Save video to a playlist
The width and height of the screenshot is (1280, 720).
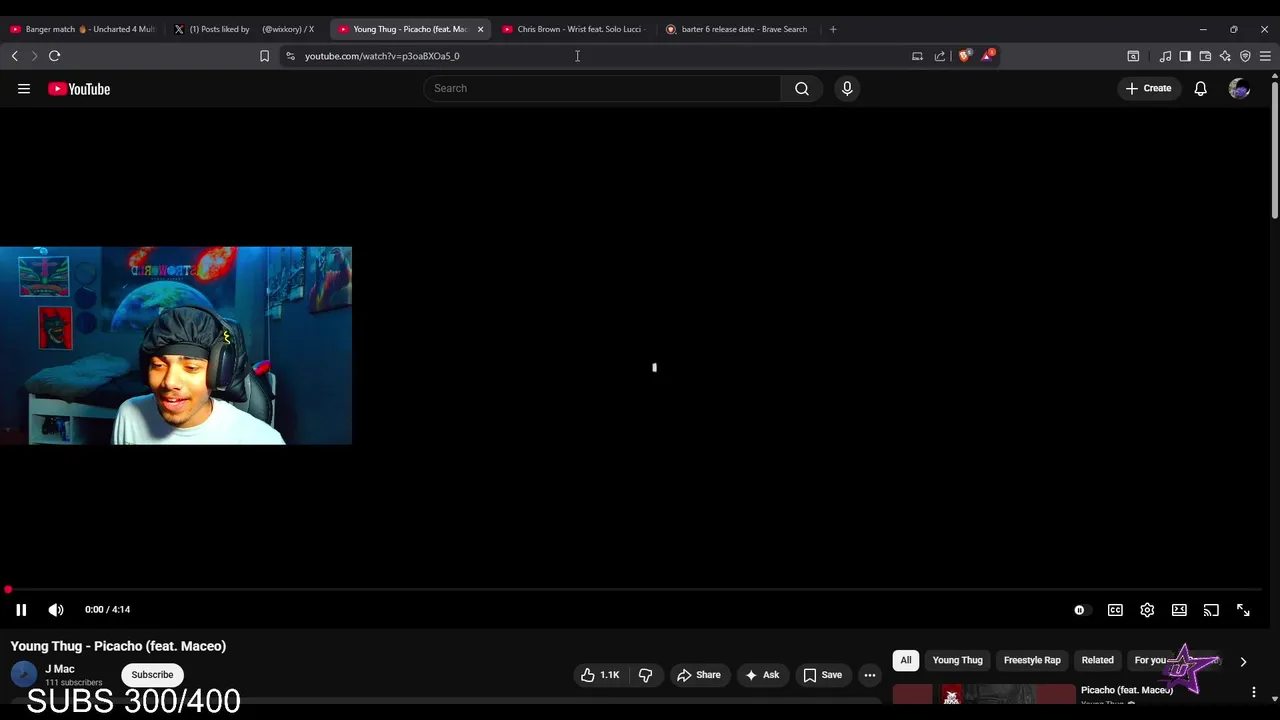(823, 675)
